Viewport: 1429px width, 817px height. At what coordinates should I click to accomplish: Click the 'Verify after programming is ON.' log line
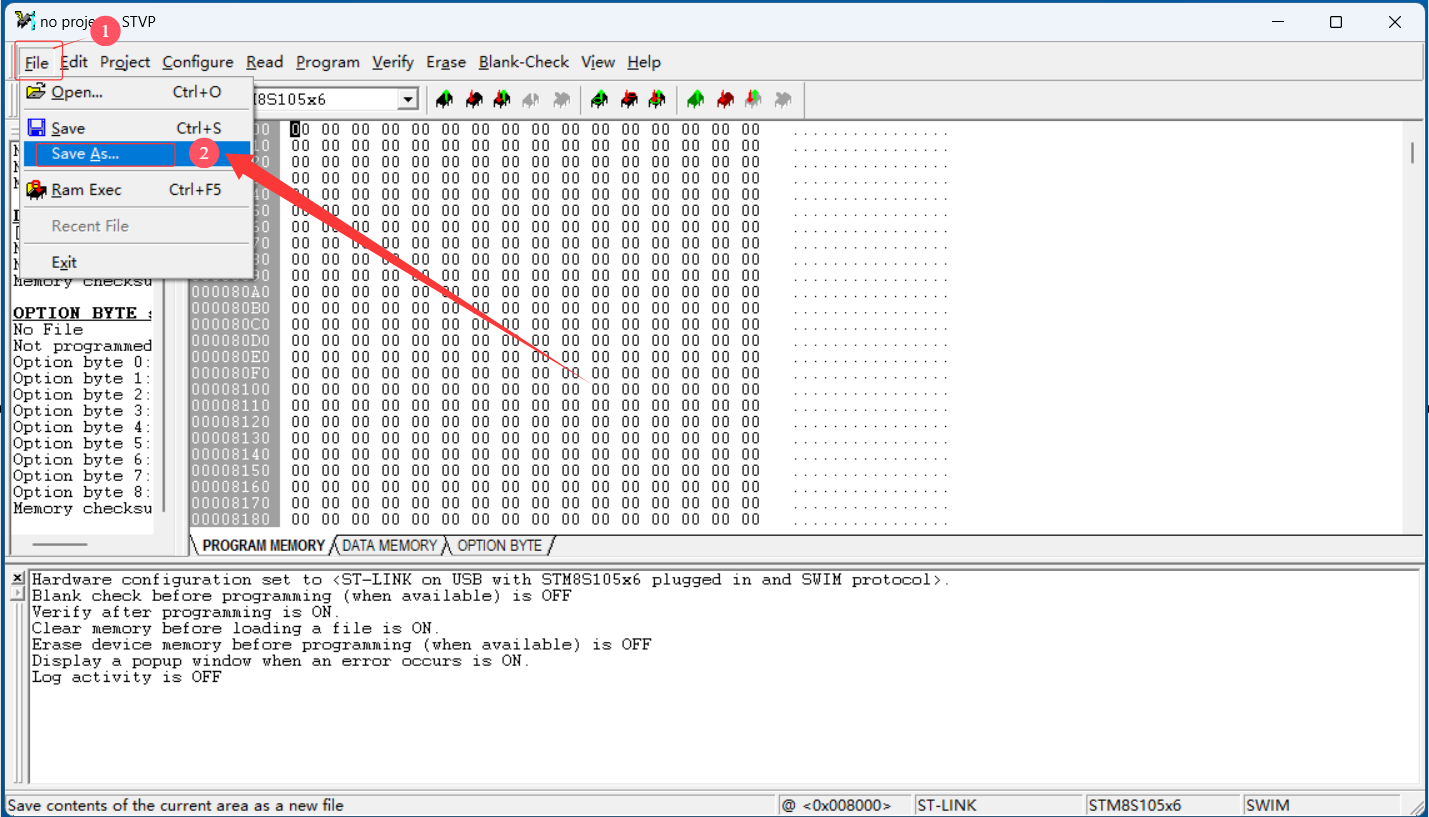click(x=186, y=612)
